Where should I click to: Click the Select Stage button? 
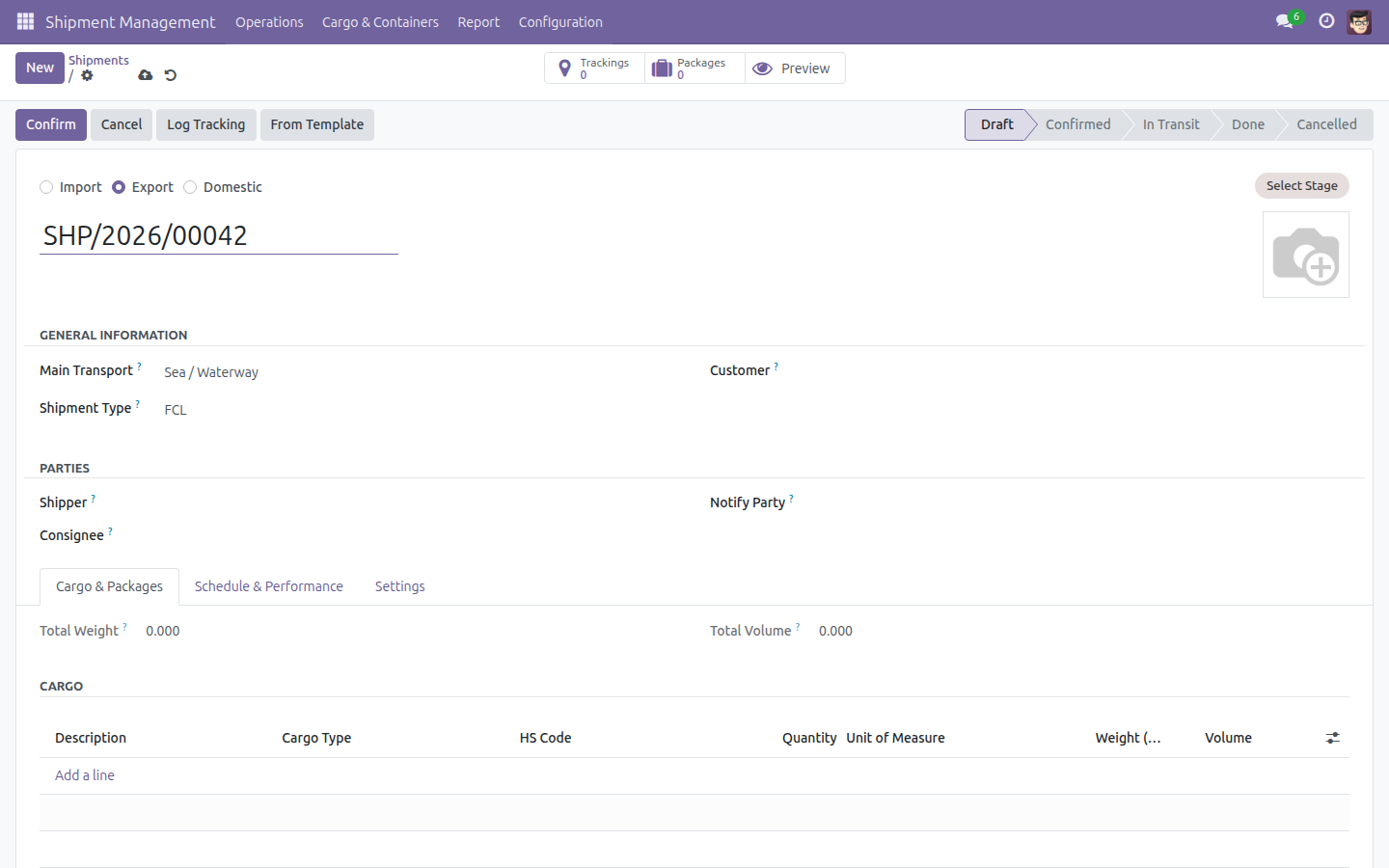[1302, 185]
